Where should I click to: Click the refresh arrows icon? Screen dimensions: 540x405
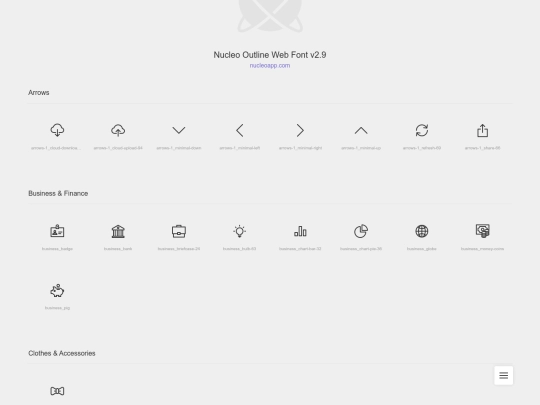tap(422, 130)
